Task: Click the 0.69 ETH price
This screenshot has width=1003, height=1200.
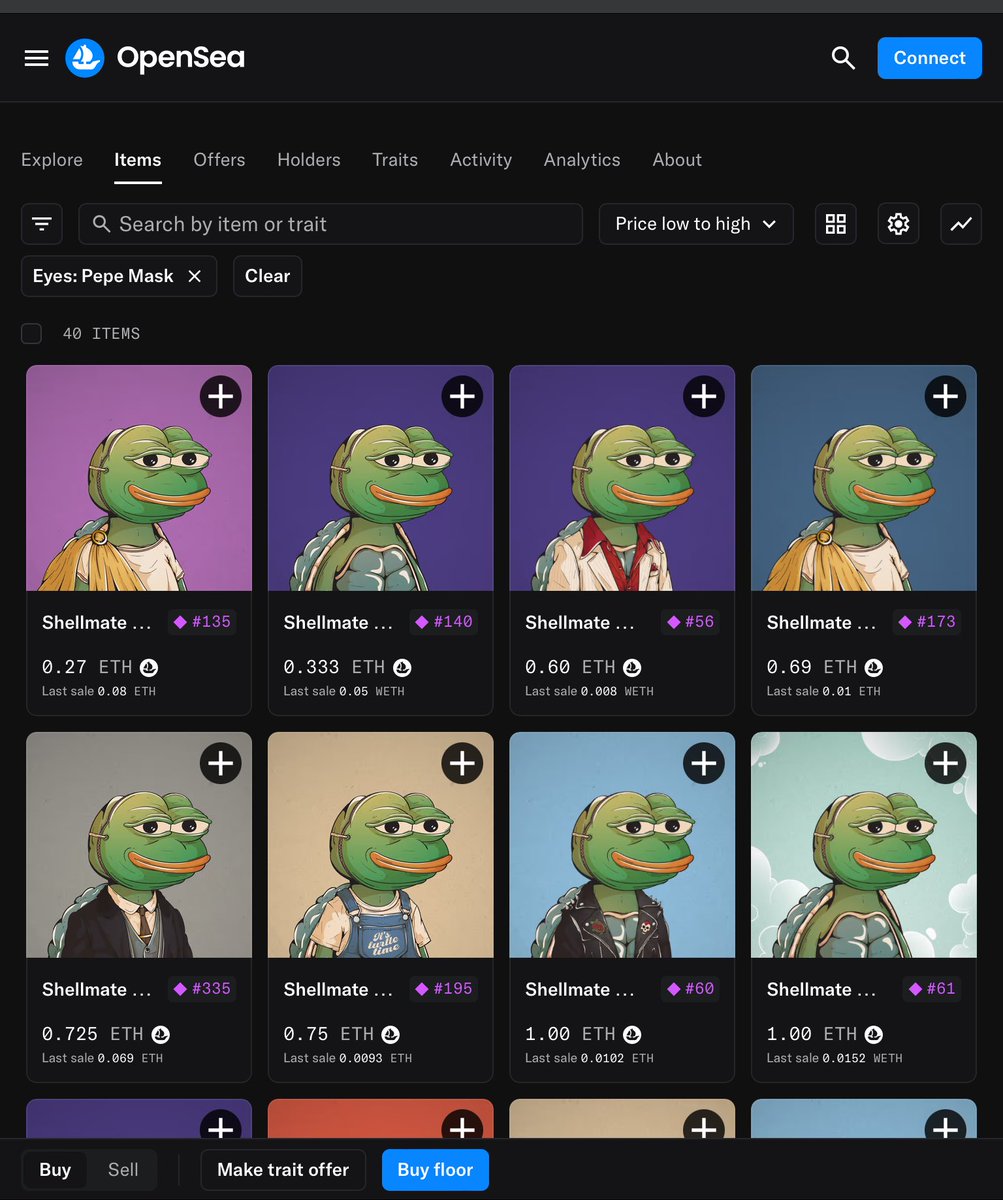Action: click(812, 667)
